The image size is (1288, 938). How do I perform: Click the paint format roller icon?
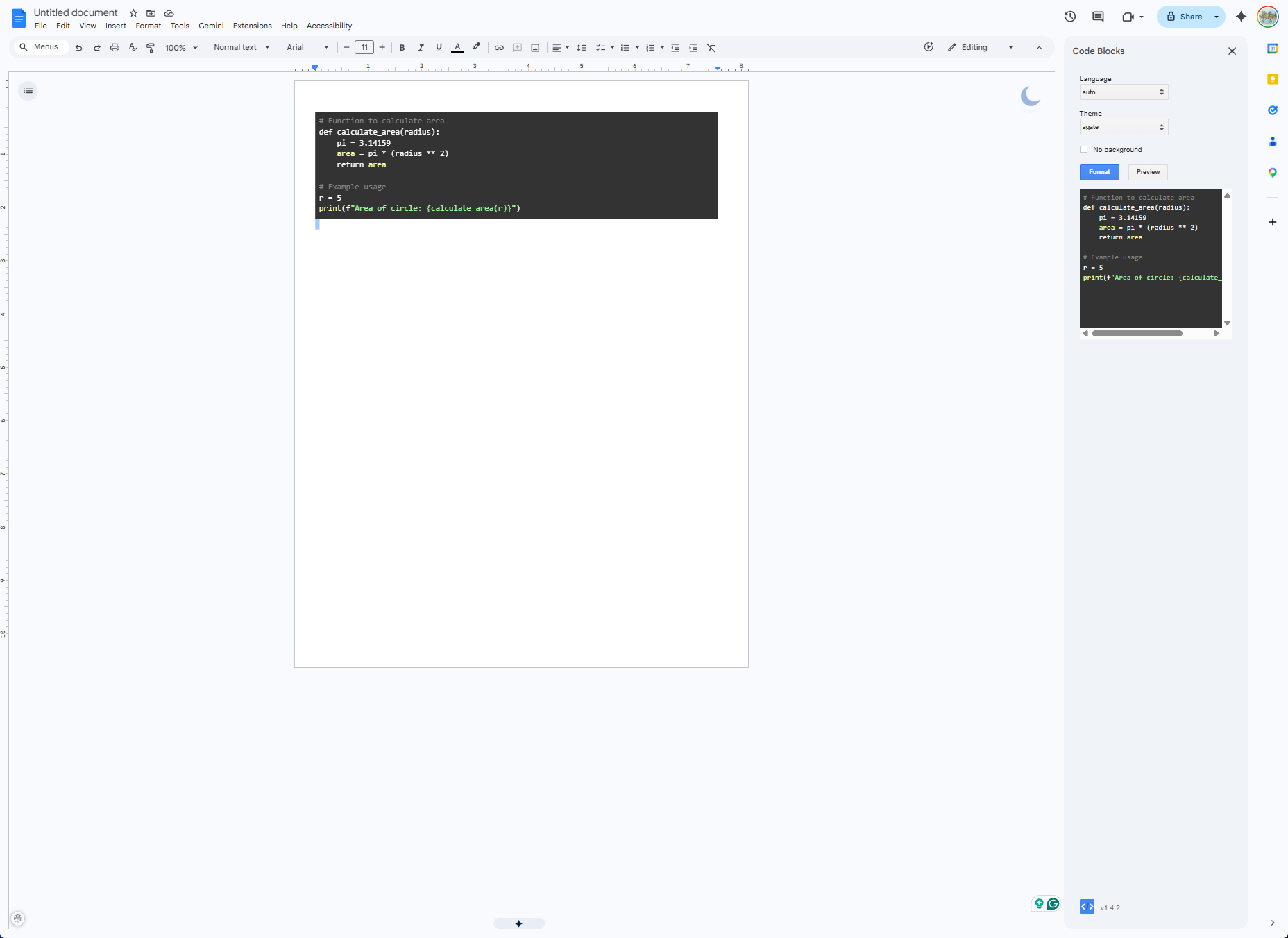151,48
